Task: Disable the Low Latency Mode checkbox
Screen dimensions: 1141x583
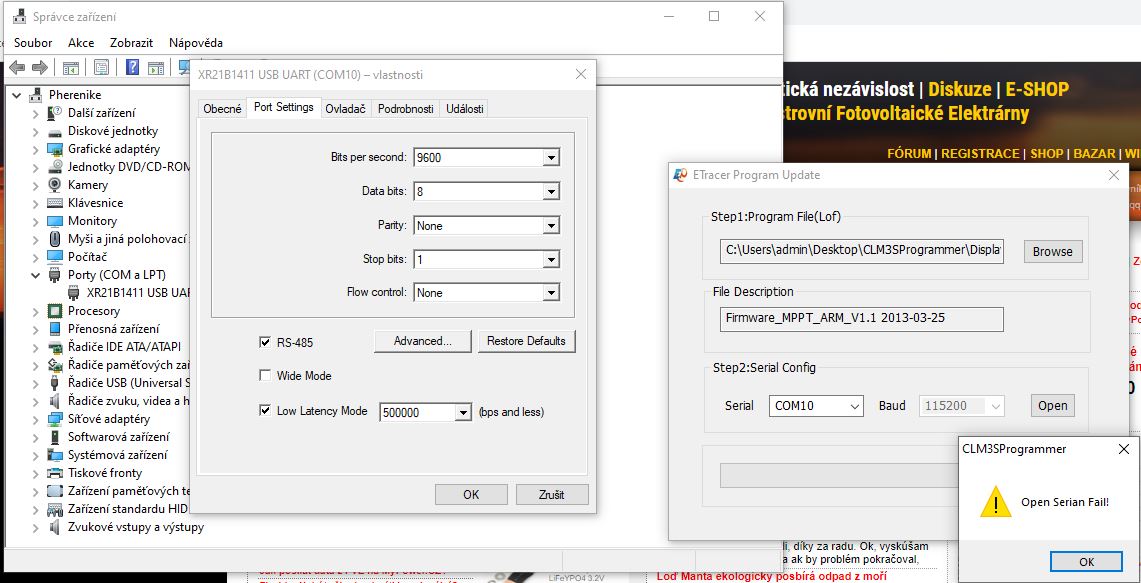Action: click(x=265, y=411)
